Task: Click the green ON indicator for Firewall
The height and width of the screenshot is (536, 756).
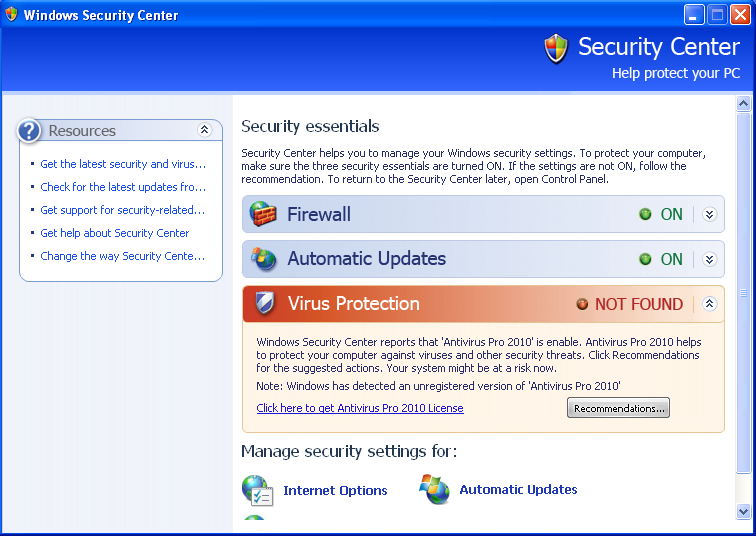Action: click(x=645, y=214)
